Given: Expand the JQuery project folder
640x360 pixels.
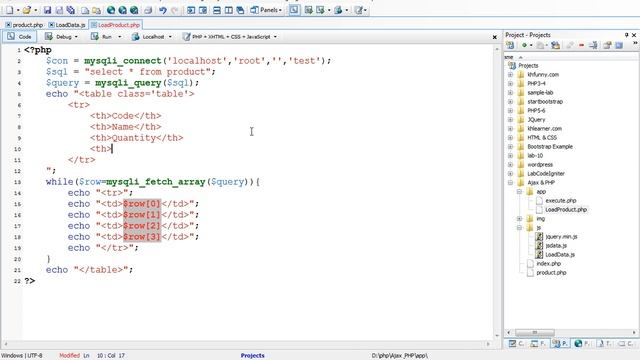Looking at the screenshot, I should click(x=510, y=120).
